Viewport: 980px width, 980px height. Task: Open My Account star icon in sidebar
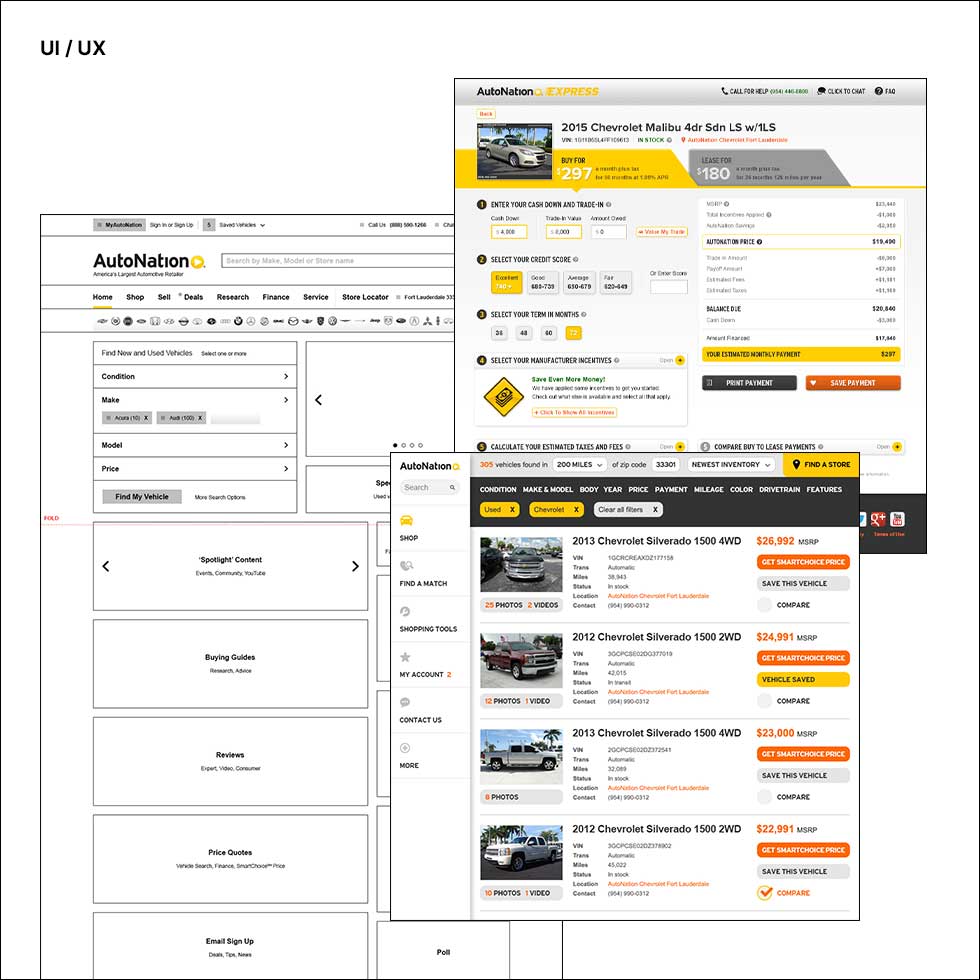pos(405,657)
